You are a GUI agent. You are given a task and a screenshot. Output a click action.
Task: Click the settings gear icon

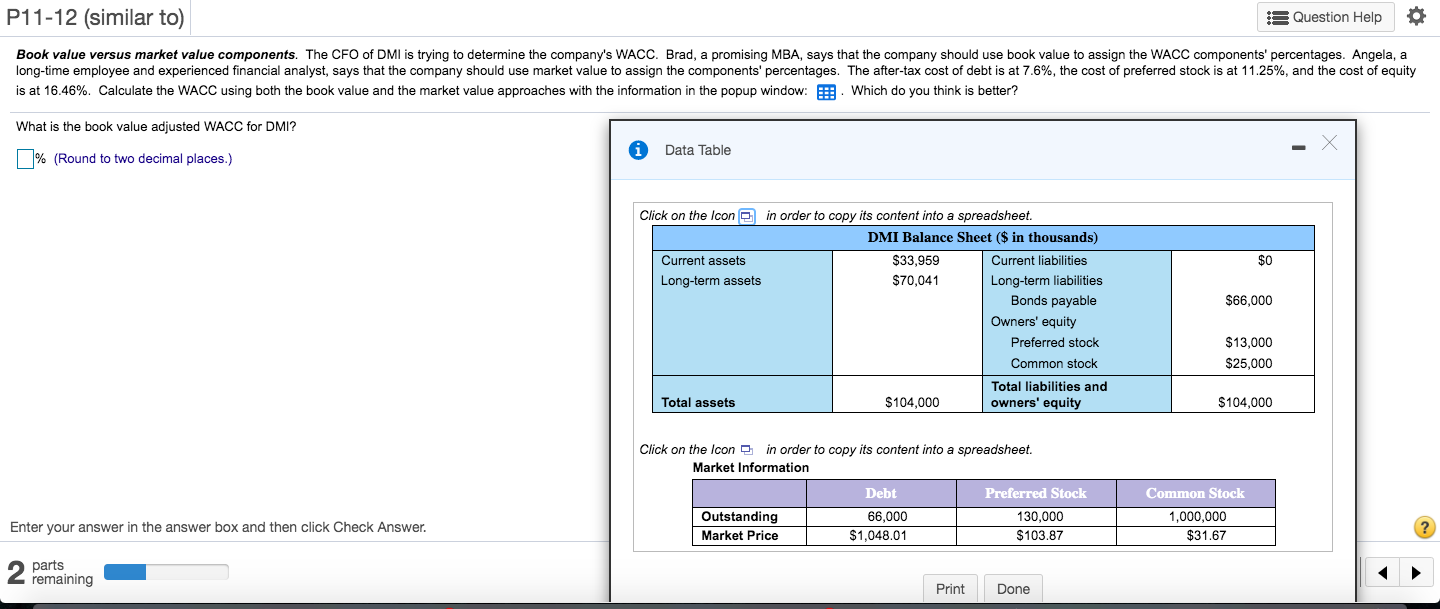[1416, 16]
